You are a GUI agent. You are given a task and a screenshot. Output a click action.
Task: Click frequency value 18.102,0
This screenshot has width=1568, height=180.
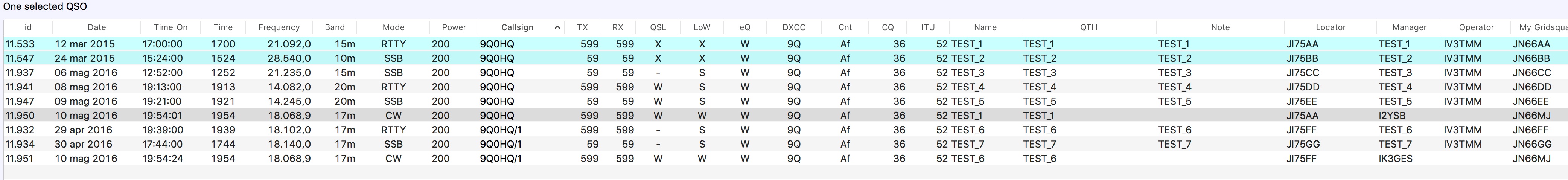coord(289,130)
